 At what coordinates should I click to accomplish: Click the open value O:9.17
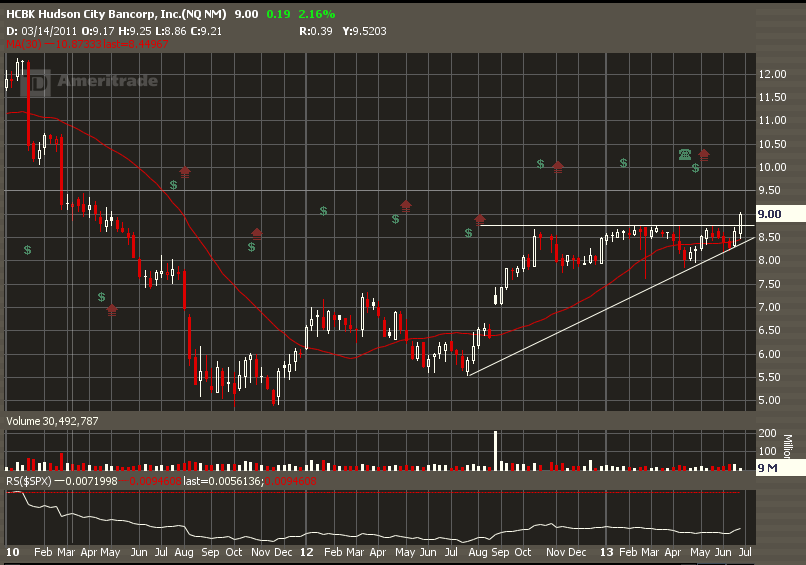98,31
